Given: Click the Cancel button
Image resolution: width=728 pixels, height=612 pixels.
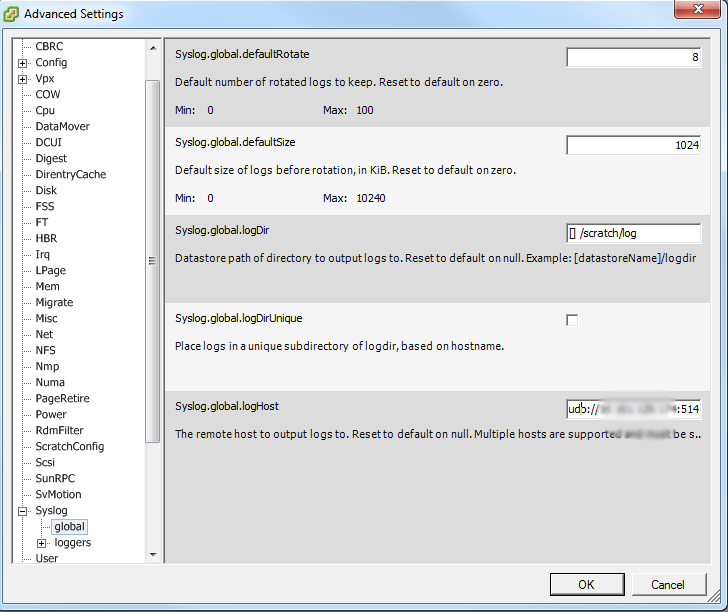Looking at the screenshot, I should (x=668, y=584).
